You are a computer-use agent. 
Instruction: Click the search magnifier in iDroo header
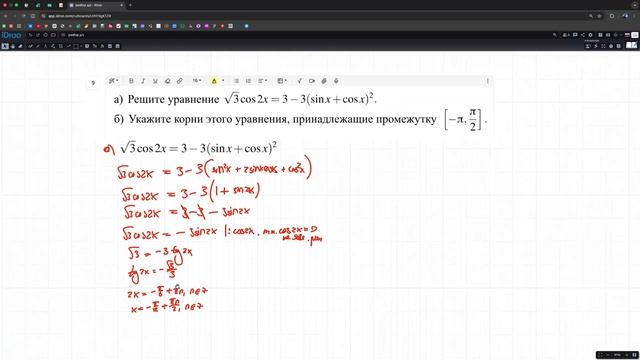(554, 35)
